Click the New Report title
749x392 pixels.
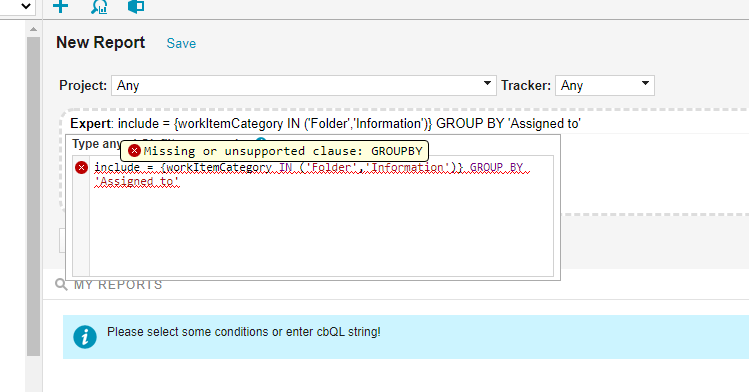click(x=100, y=42)
